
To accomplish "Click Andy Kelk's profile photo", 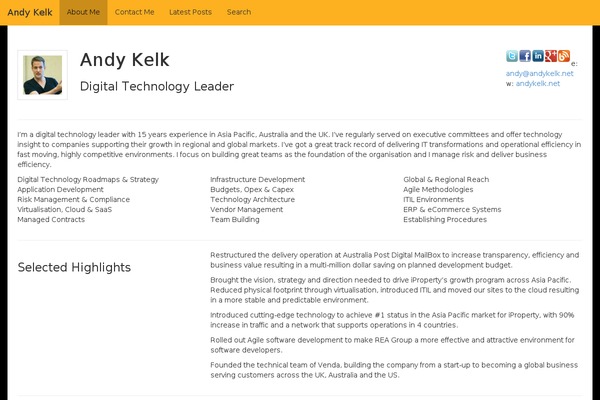I will pyautogui.click(x=42, y=75).
